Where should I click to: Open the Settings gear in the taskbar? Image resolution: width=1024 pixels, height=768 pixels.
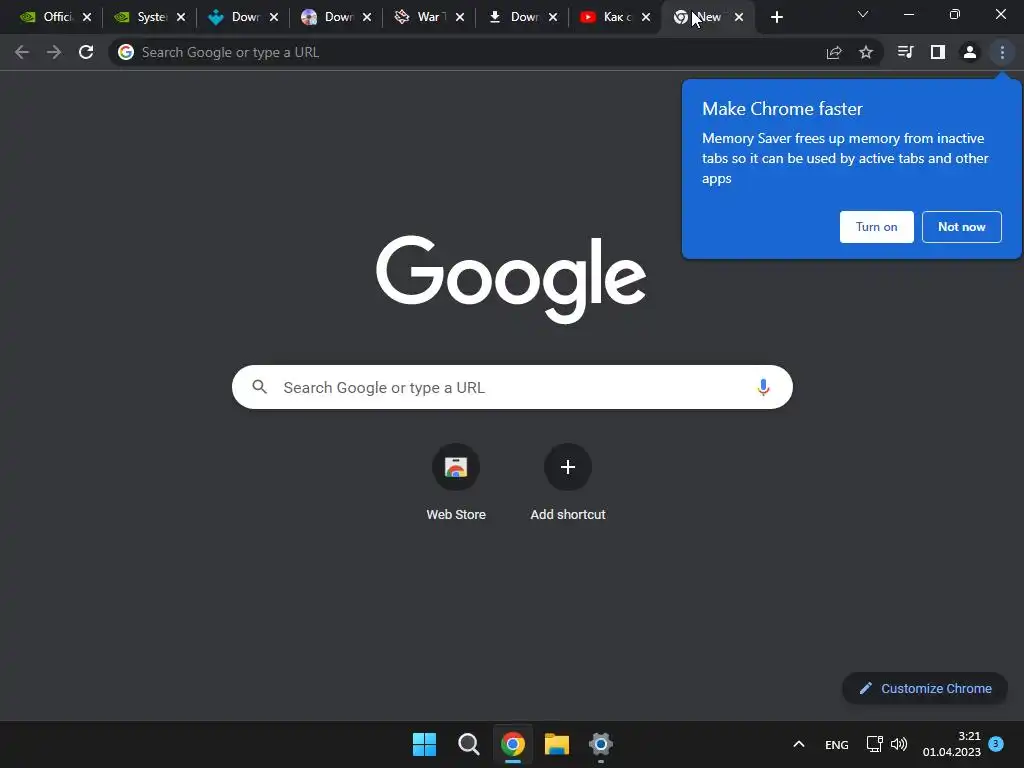(x=601, y=744)
